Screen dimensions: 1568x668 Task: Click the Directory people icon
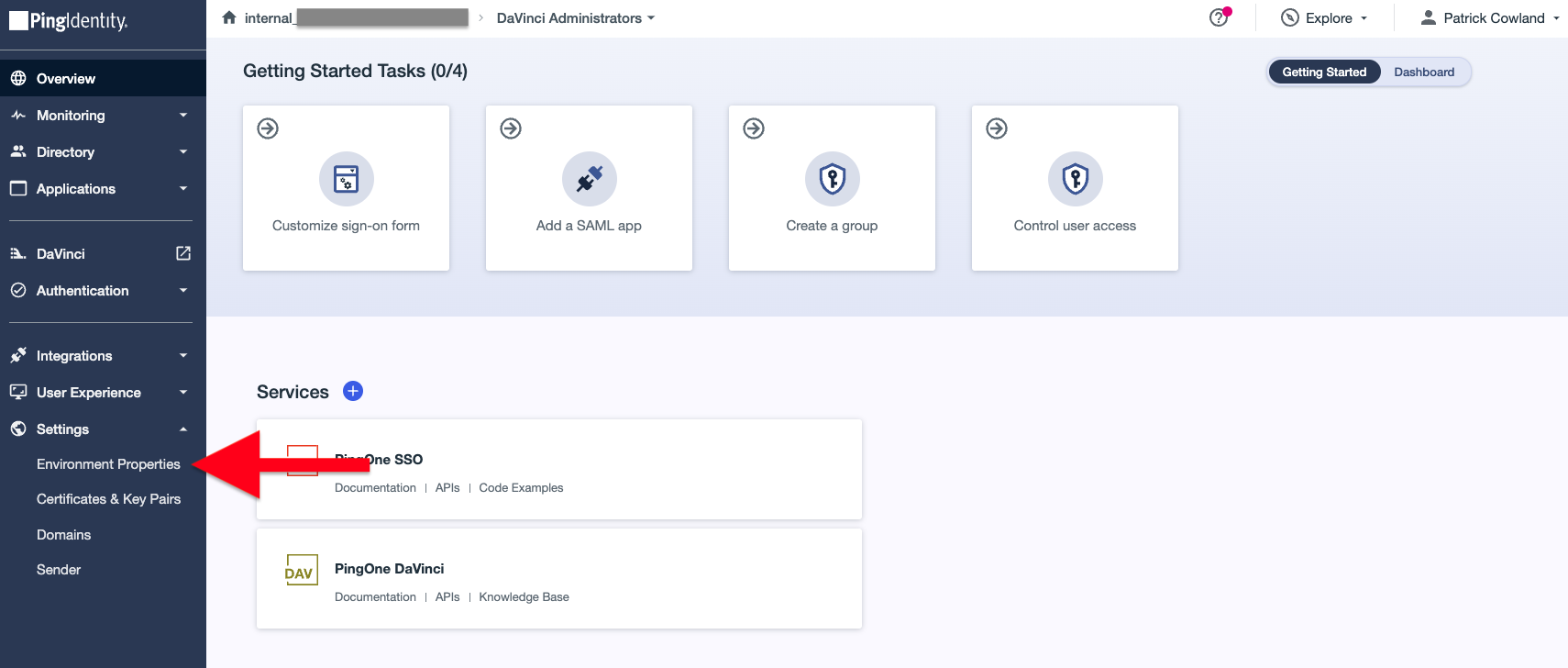click(18, 151)
